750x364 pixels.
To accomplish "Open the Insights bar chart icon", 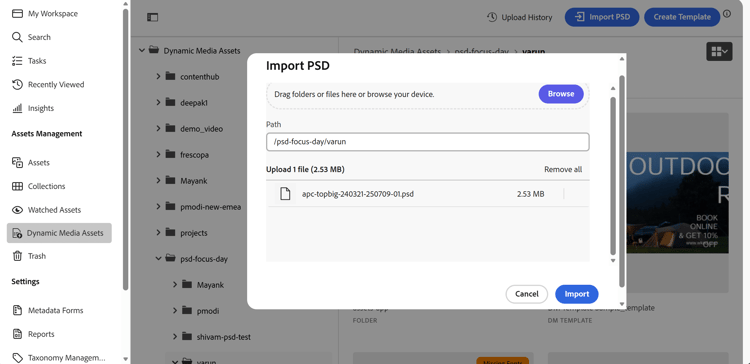I will (x=17, y=108).
